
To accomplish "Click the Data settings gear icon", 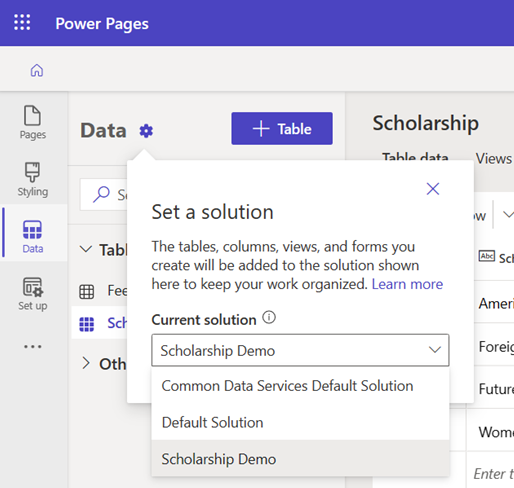I will click(146, 131).
